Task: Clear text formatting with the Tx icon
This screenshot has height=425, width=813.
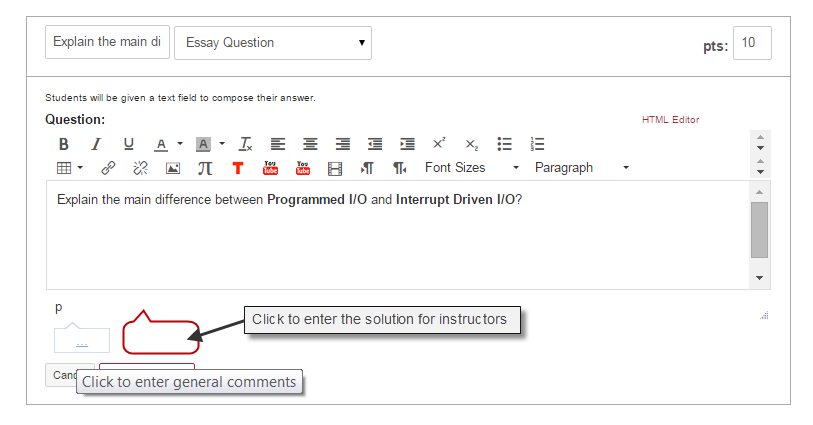Action: [x=246, y=144]
